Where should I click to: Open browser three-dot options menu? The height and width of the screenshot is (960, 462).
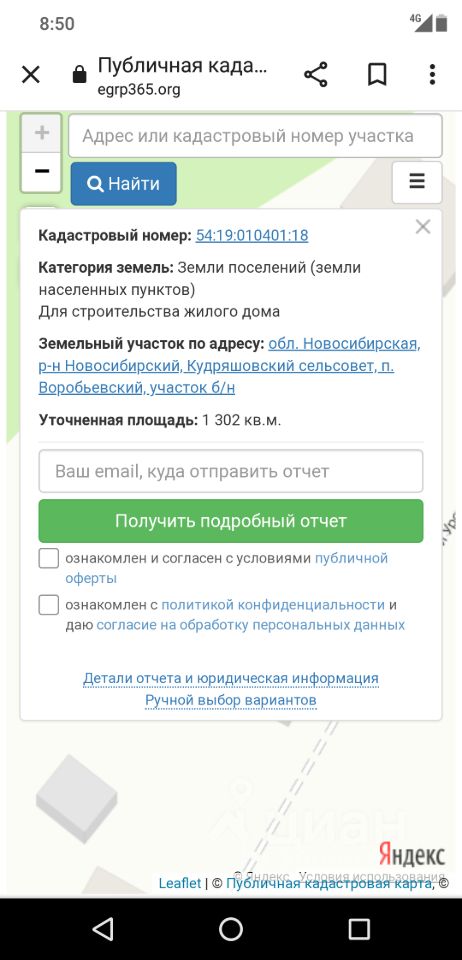tap(432, 75)
